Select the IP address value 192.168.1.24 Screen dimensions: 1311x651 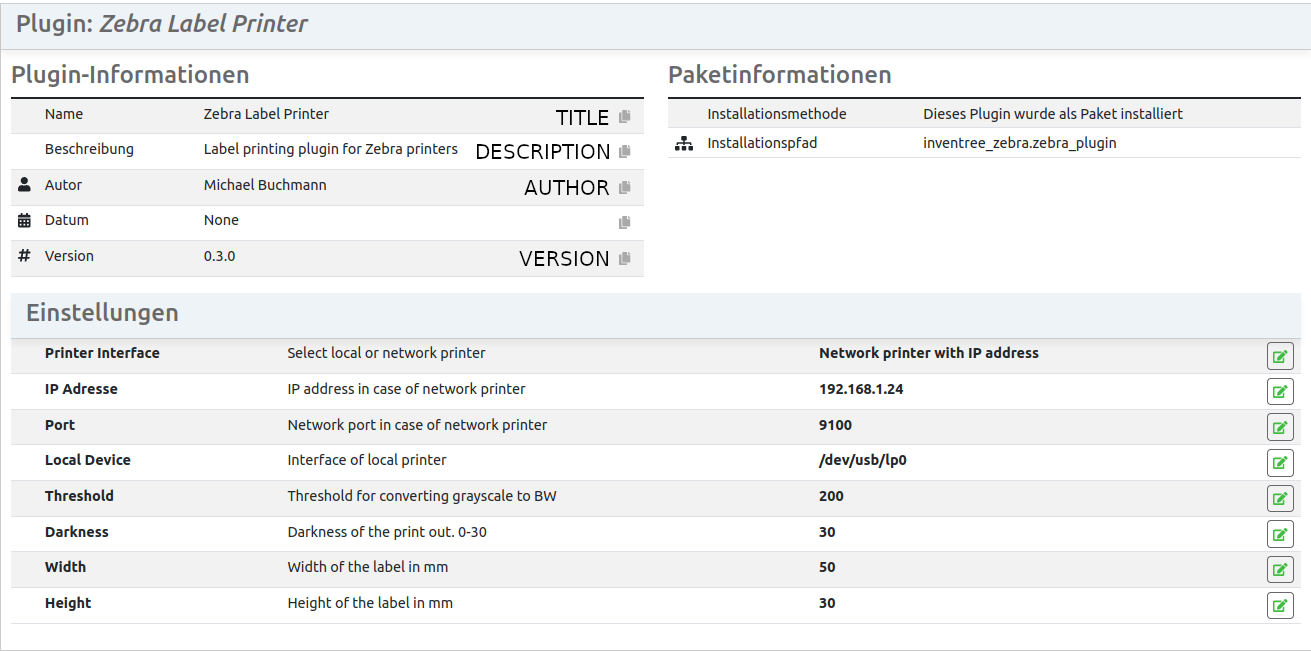(x=861, y=389)
